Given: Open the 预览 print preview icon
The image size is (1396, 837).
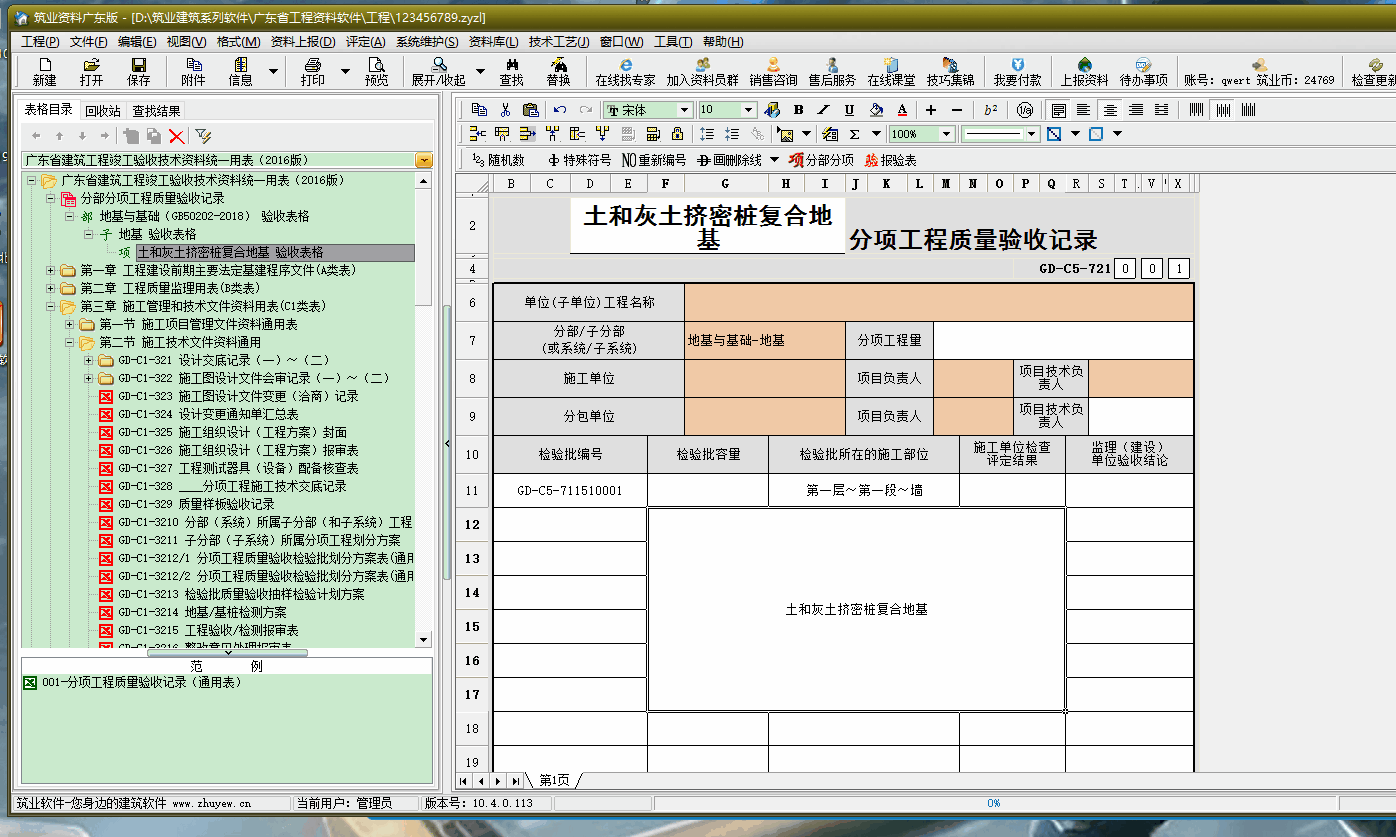Looking at the screenshot, I should (376, 71).
